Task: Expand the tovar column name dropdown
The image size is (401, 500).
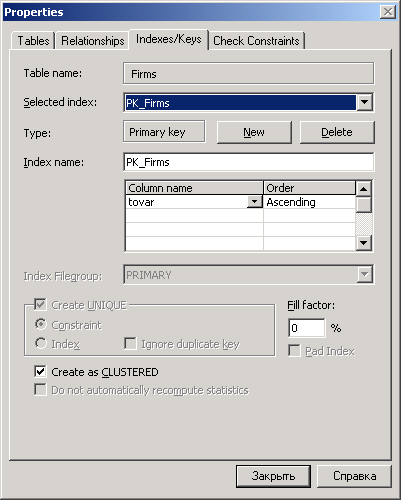Action: [x=255, y=202]
